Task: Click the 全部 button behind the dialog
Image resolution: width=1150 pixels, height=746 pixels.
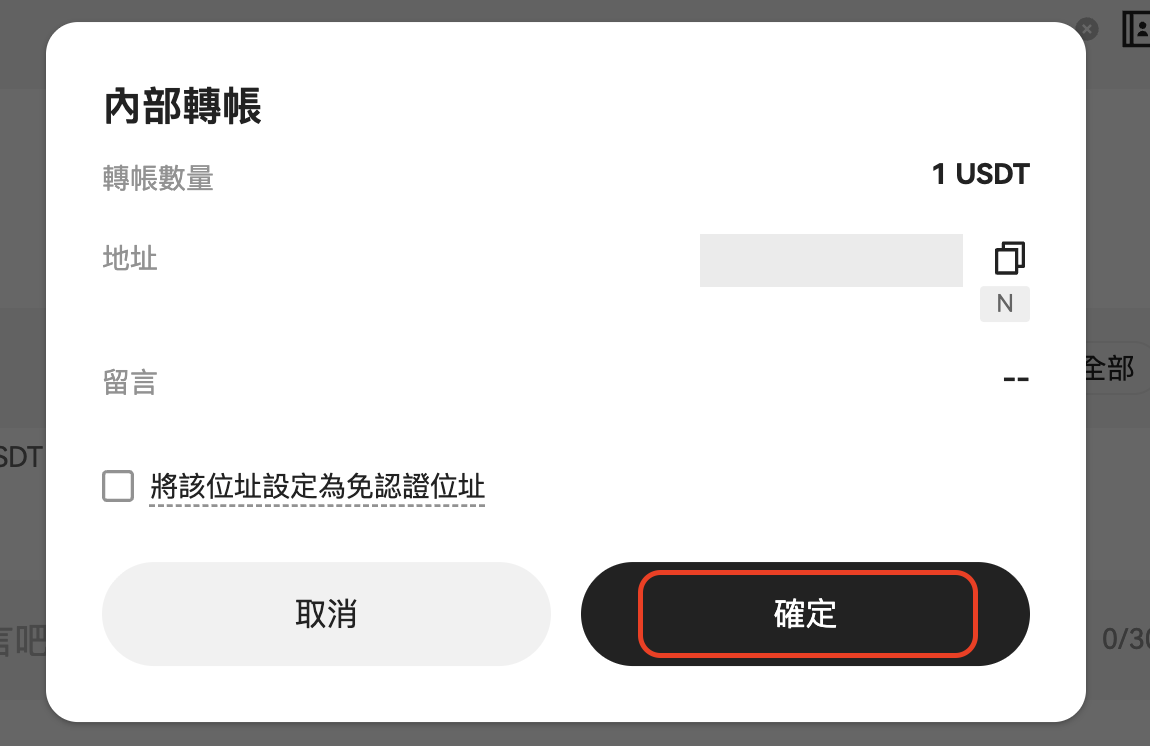Action: tap(1112, 368)
